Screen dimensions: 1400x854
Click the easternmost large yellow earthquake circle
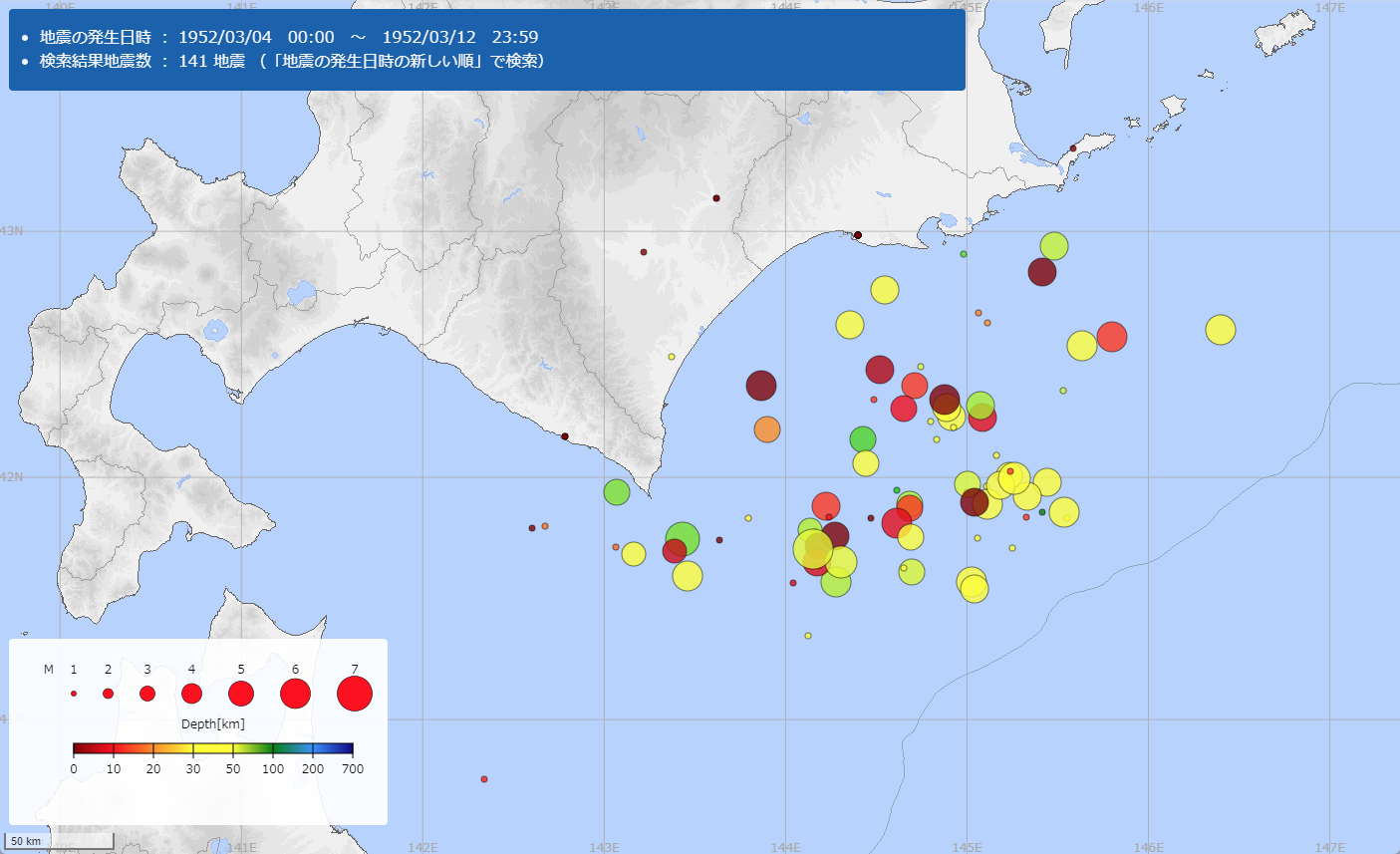point(1220,329)
